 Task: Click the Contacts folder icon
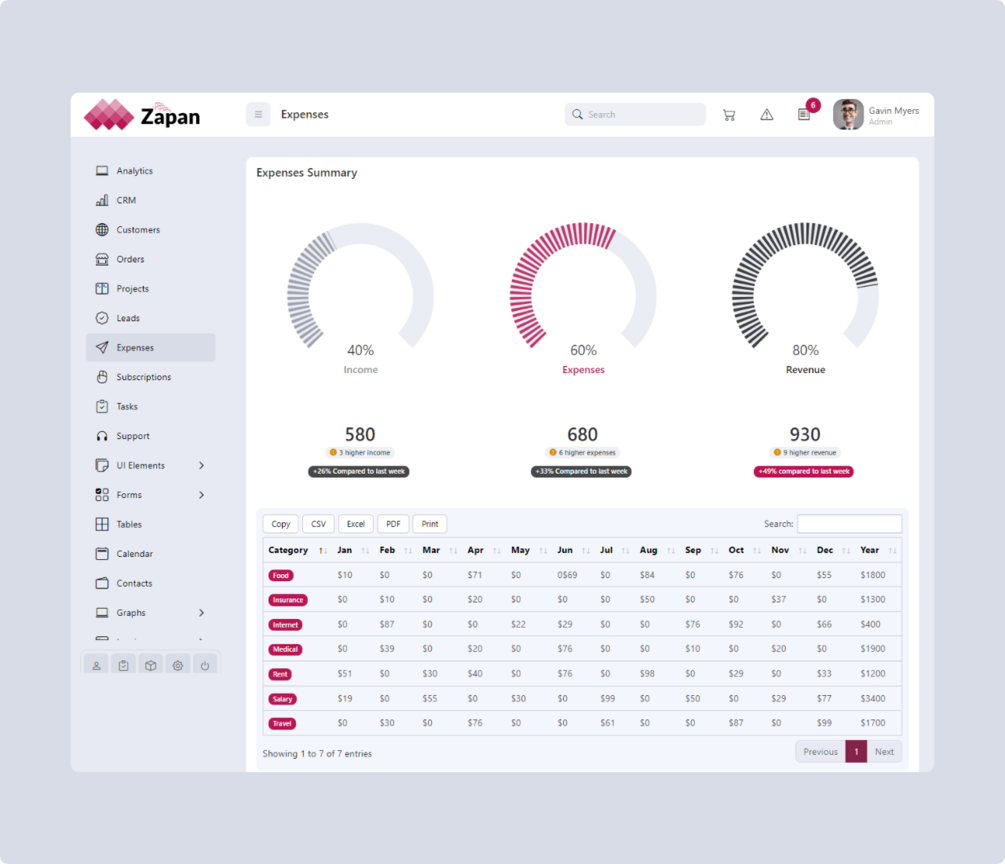[102, 583]
